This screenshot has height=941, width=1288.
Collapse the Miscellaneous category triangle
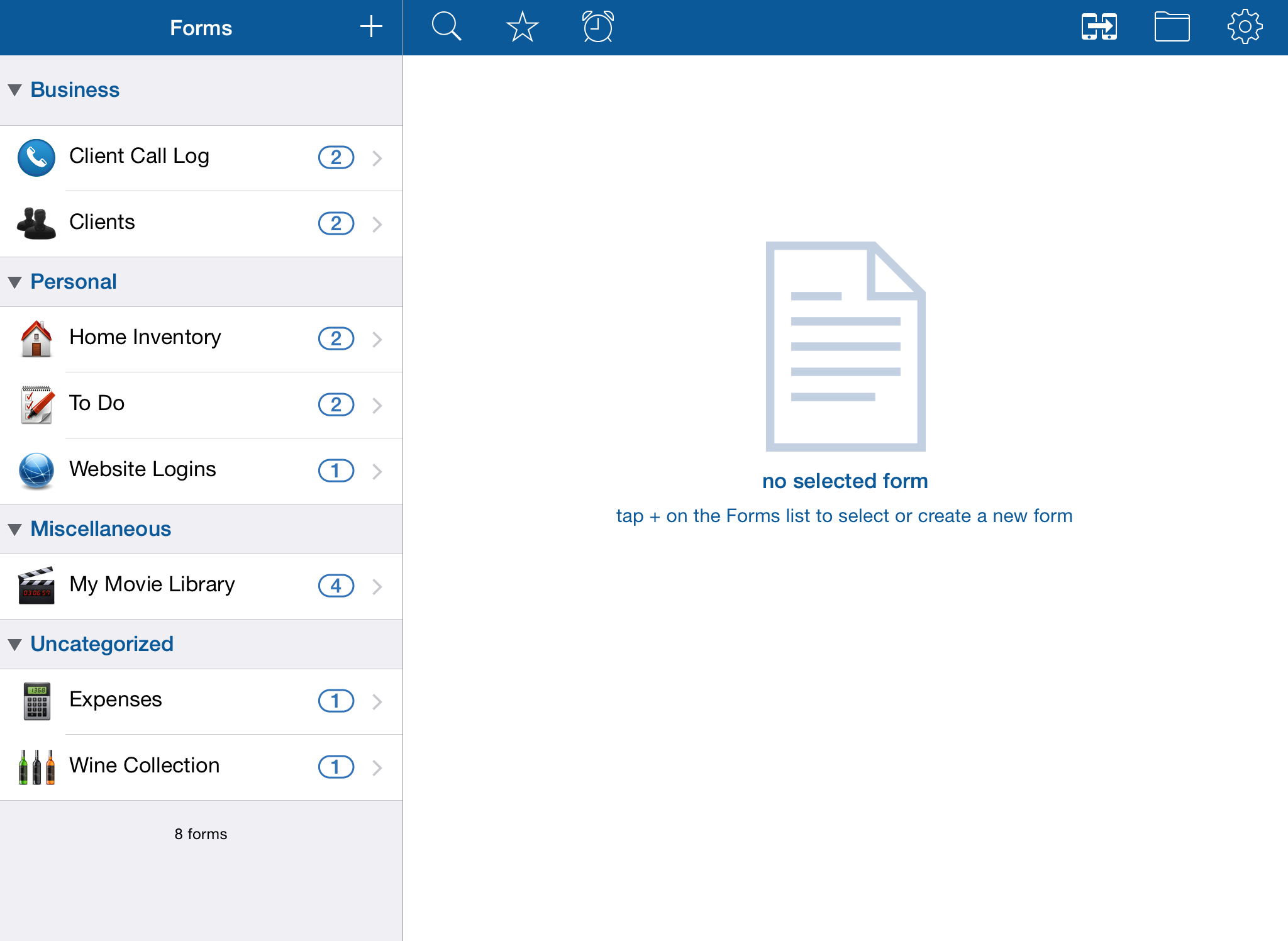point(15,529)
